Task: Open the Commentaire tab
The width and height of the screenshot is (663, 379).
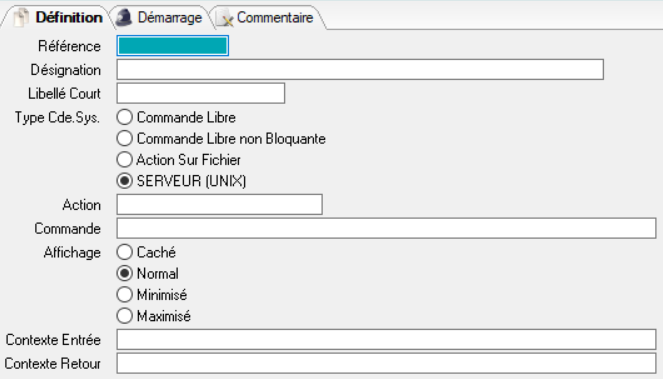Action: tap(267, 18)
